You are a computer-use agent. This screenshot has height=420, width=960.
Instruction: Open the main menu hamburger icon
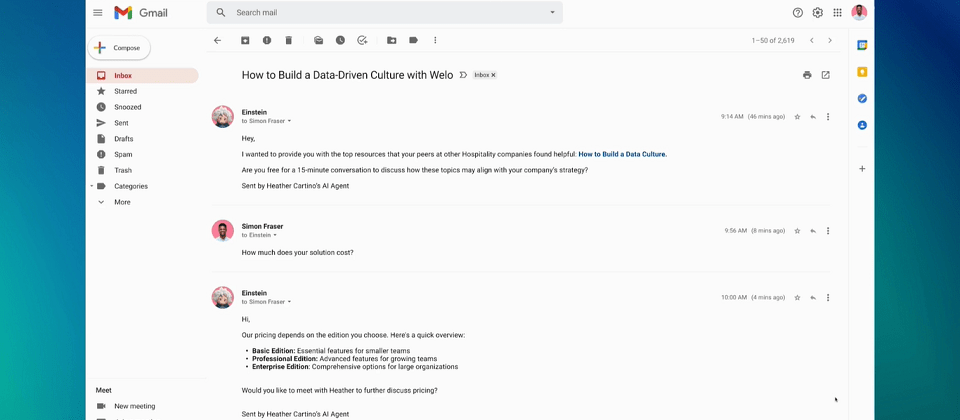97,12
